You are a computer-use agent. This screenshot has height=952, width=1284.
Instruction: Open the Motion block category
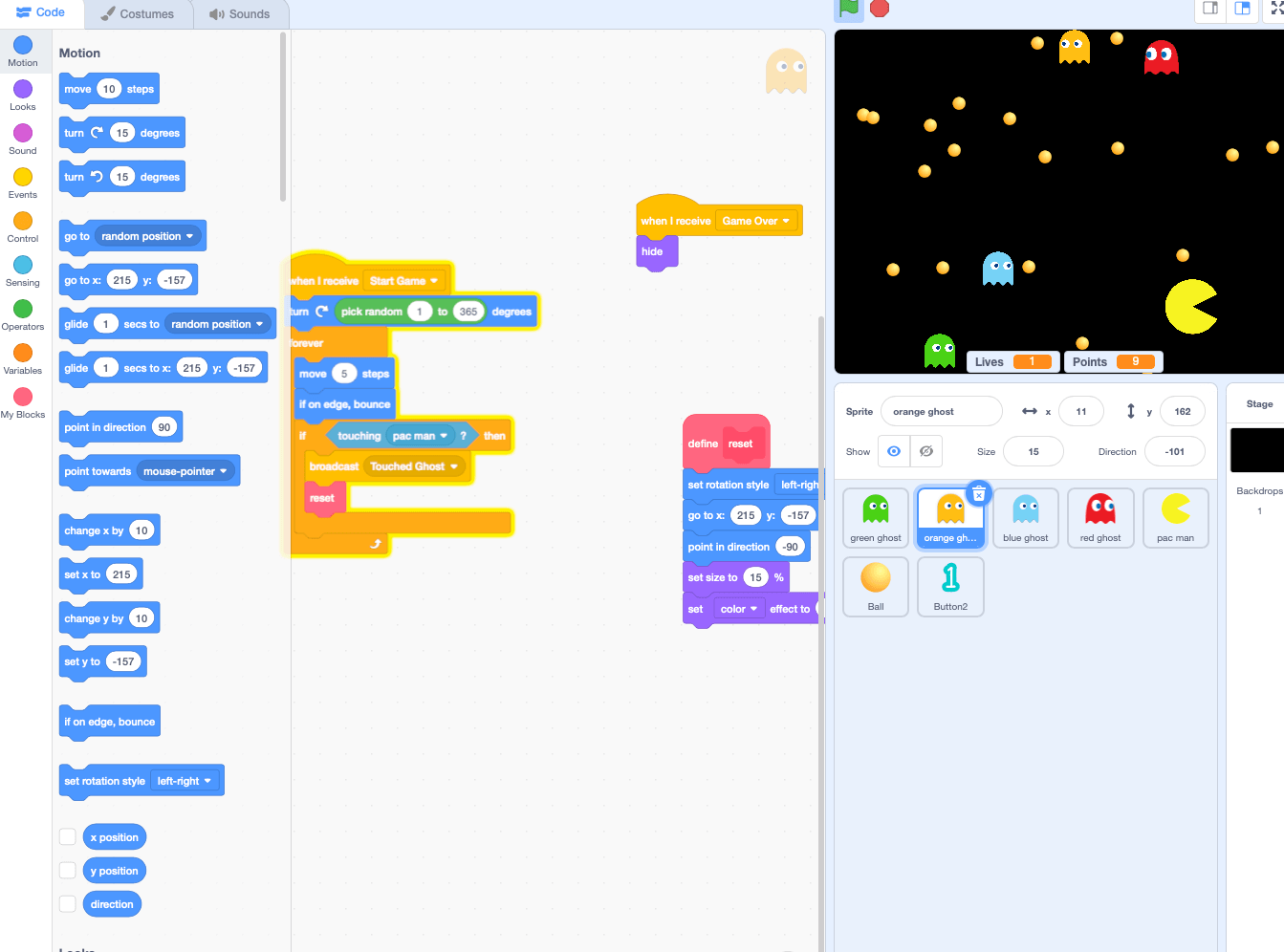[x=23, y=52]
